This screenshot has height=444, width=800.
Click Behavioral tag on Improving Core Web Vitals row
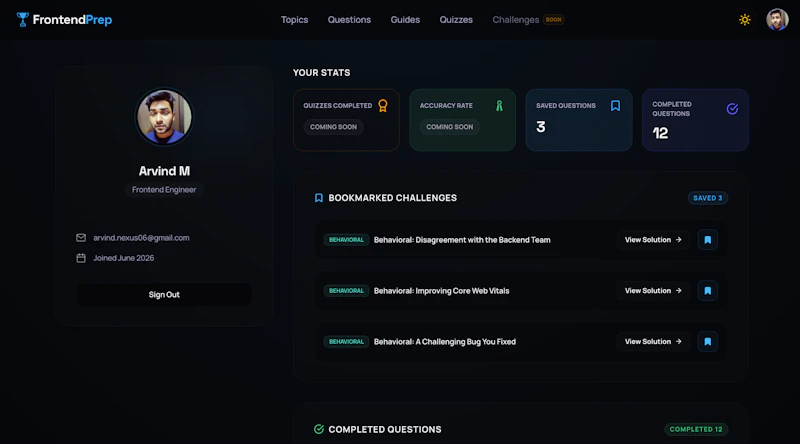pyautogui.click(x=346, y=291)
